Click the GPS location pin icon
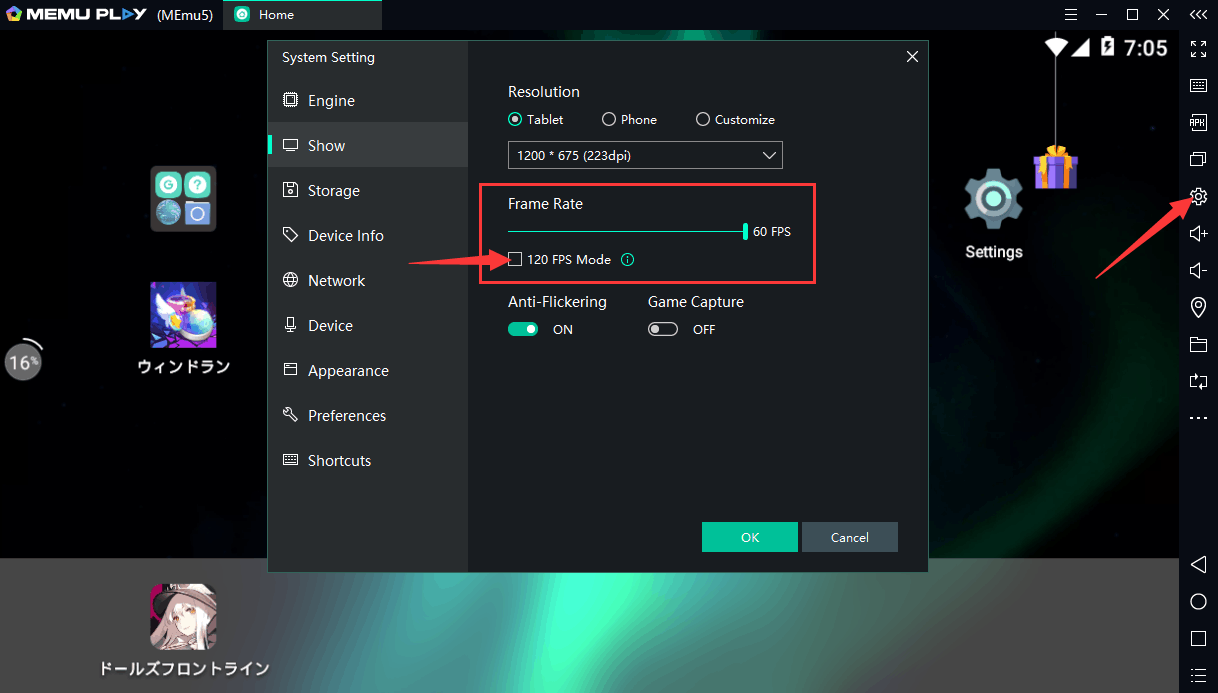Screen dimensions: 1218x693 [1198, 307]
